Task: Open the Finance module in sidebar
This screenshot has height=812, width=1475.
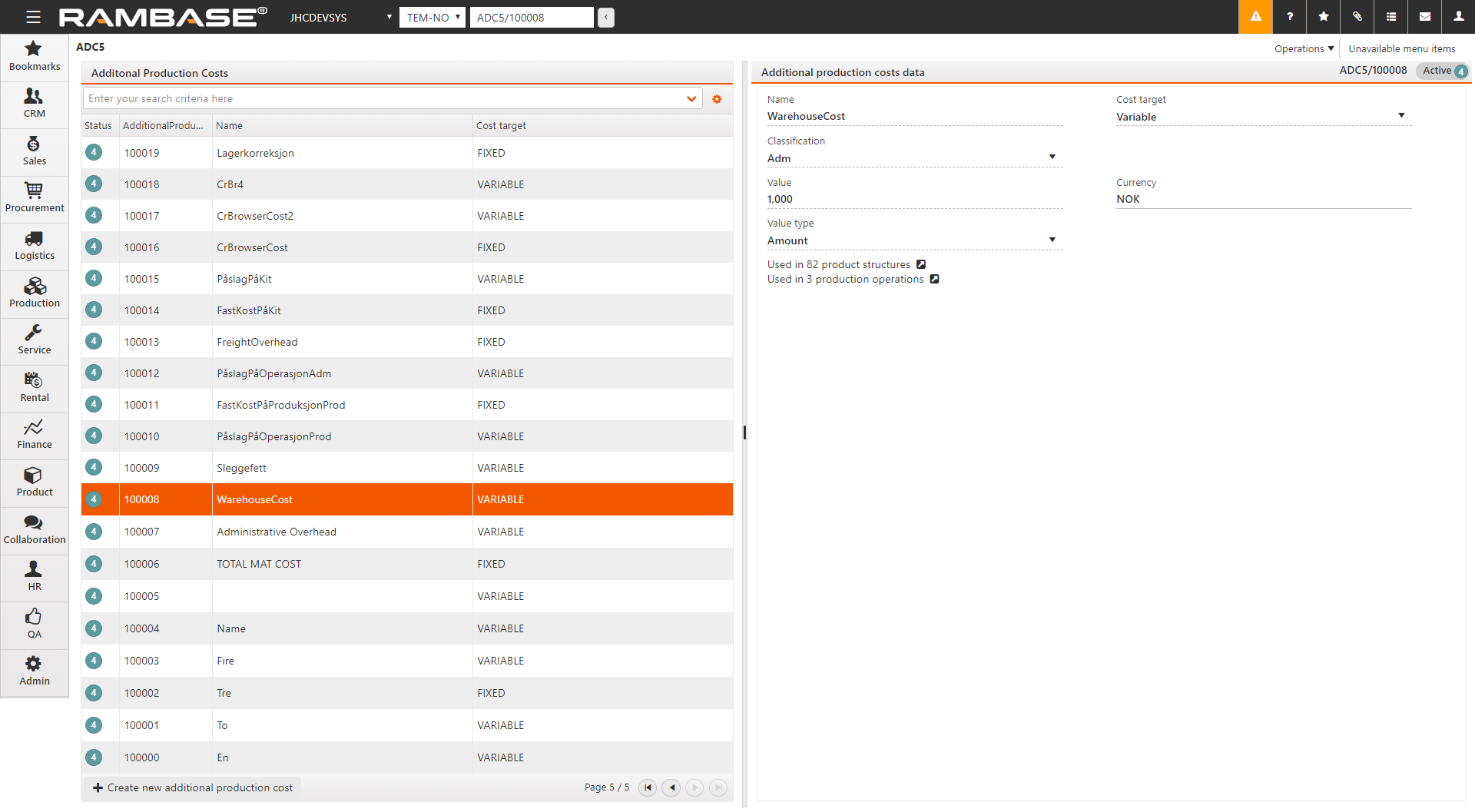Action: tap(35, 435)
